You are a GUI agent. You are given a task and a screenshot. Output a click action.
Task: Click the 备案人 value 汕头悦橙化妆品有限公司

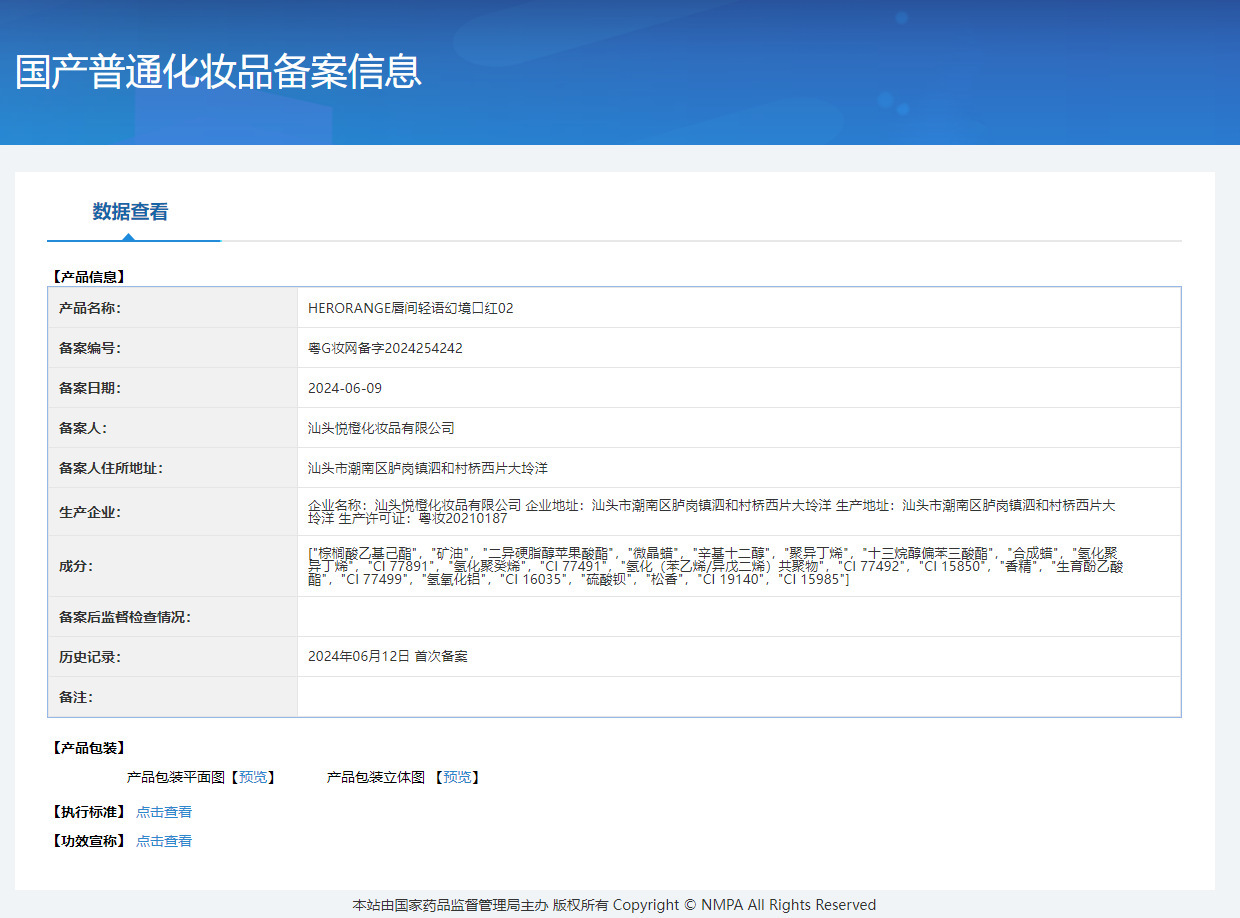coord(381,428)
